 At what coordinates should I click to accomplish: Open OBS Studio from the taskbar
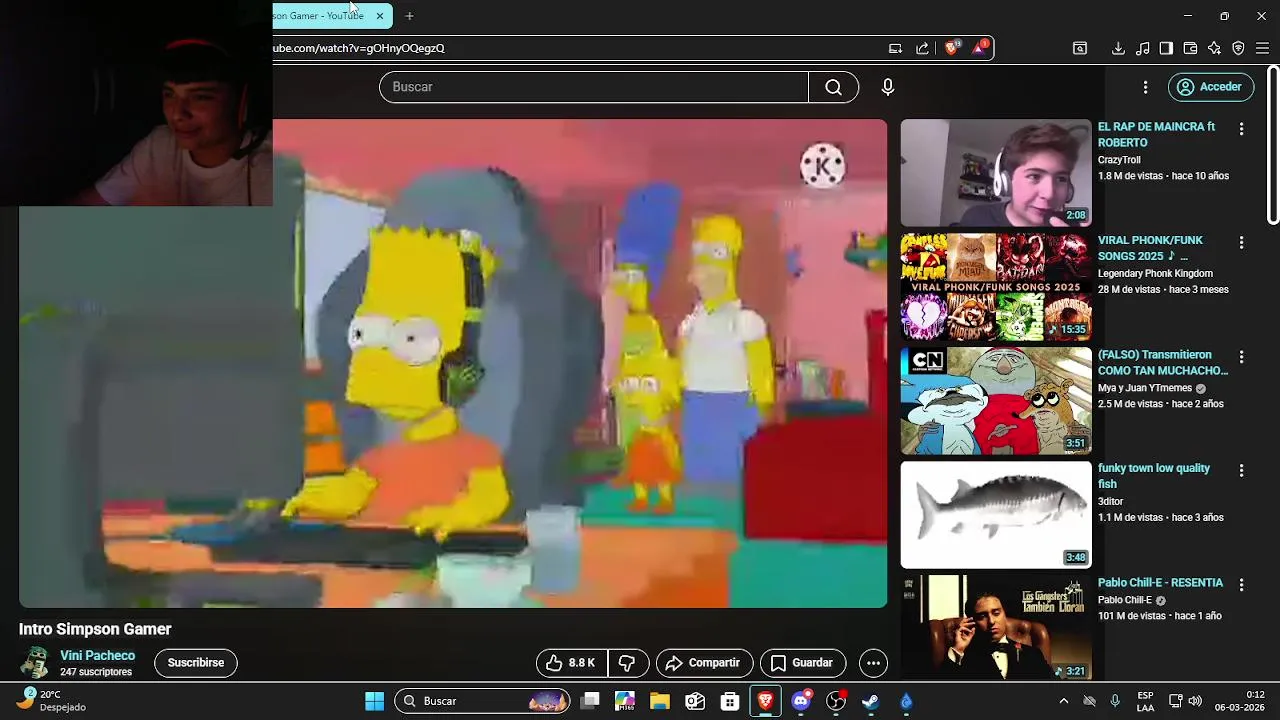coord(836,701)
